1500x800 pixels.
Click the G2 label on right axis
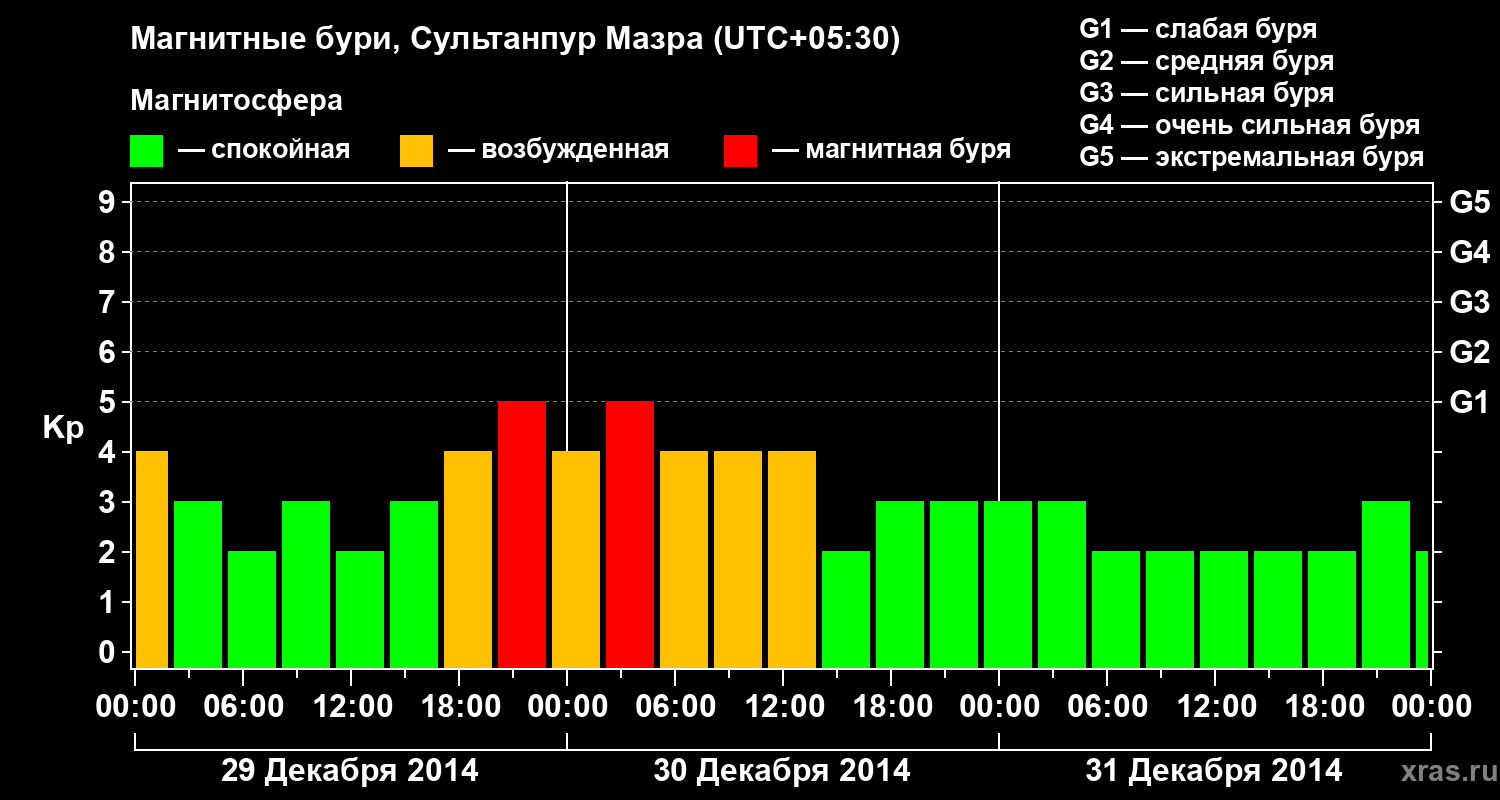[x=1469, y=353]
